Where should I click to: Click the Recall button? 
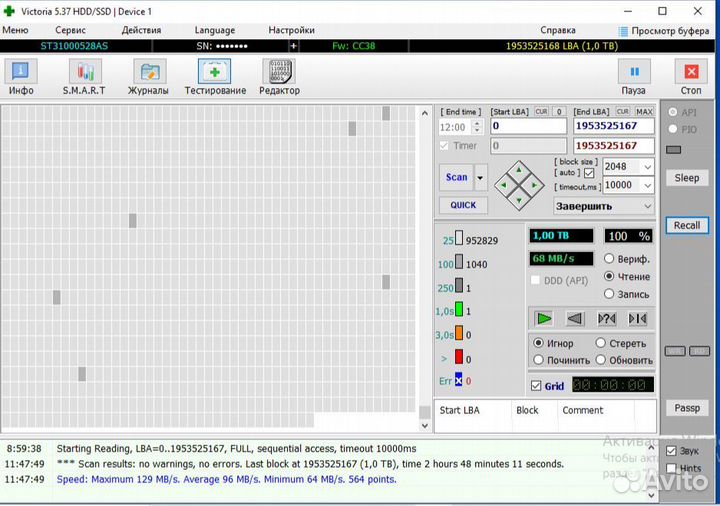tap(687, 225)
